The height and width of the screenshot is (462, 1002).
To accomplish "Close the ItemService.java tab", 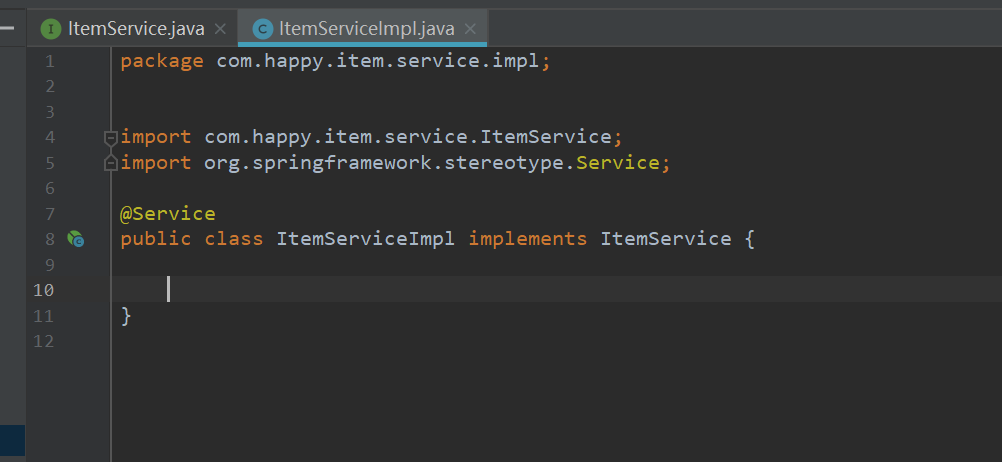I will pyautogui.click(x=221, y=29).
